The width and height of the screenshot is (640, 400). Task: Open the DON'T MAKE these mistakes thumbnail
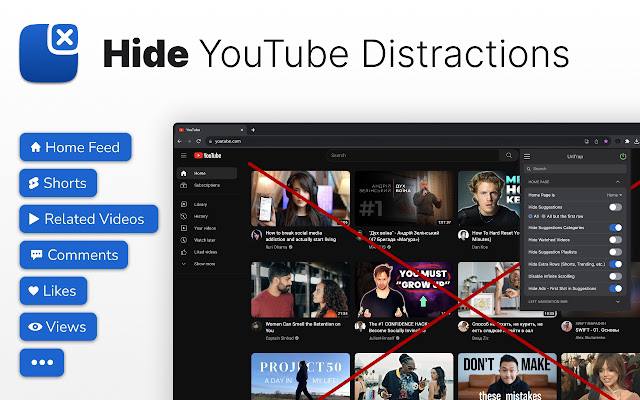pos(507,376)
